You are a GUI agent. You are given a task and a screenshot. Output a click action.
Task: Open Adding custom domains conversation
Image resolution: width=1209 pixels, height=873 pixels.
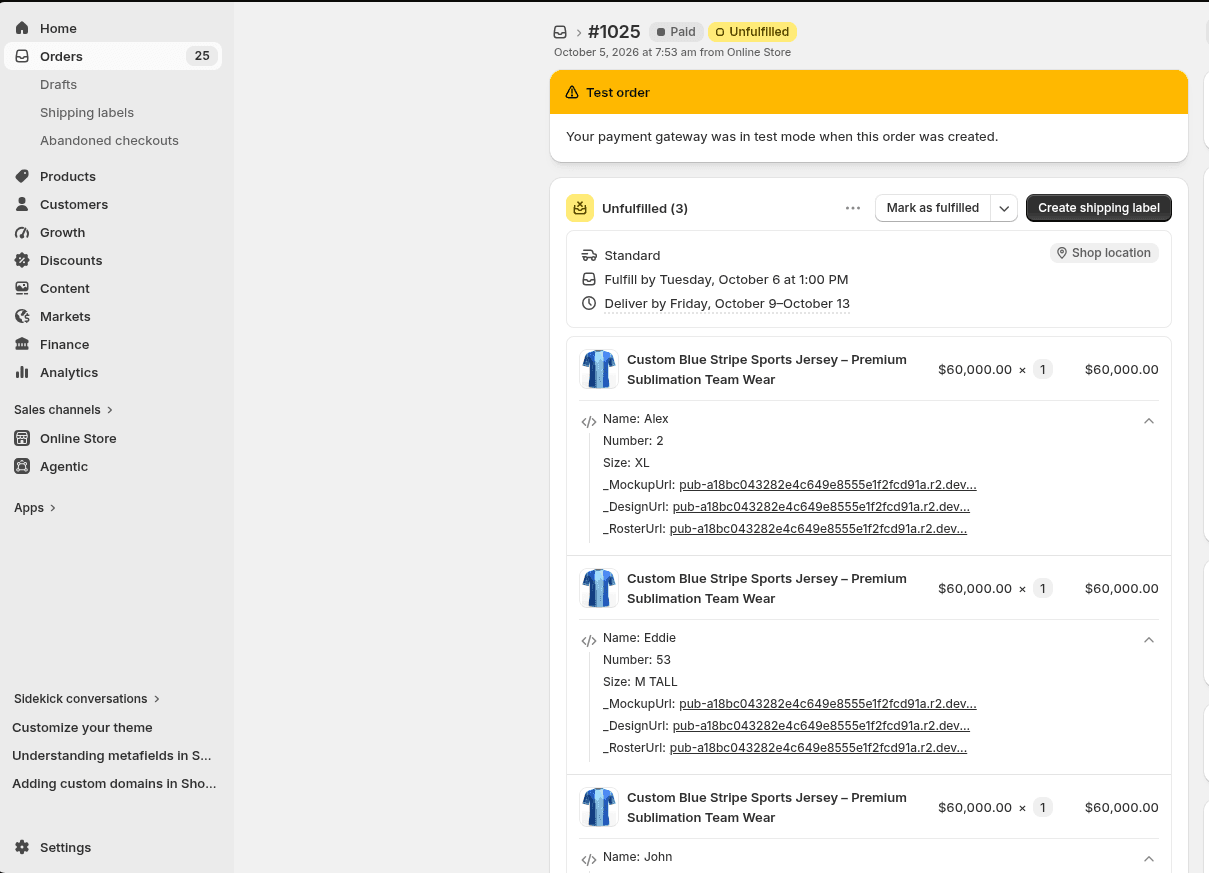(114, 784)
